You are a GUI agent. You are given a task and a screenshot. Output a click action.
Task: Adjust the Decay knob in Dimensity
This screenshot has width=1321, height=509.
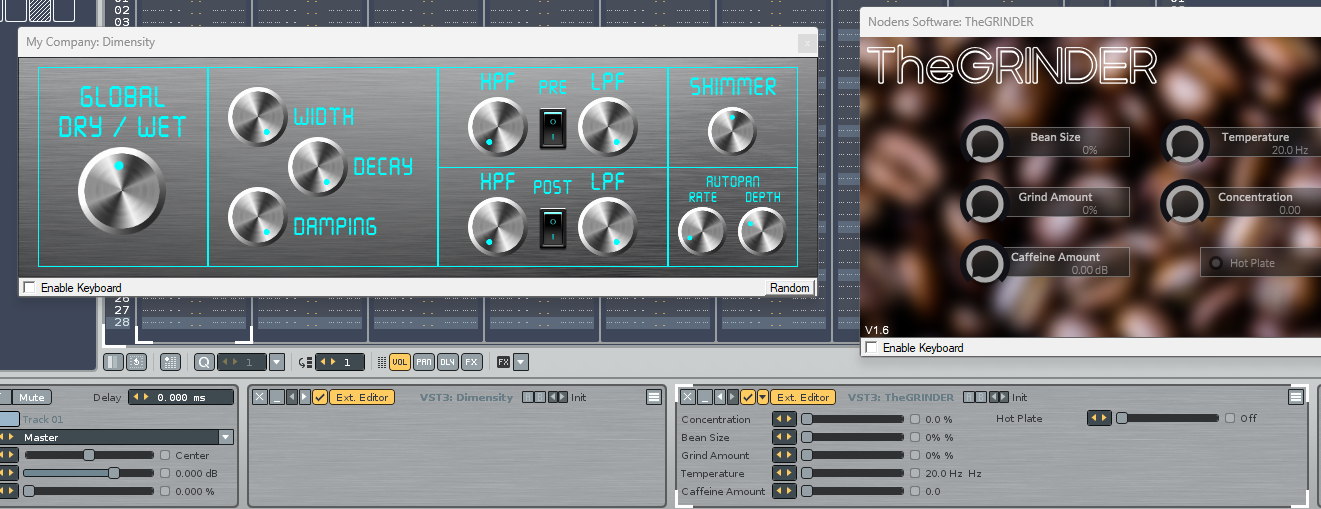point(318,167)
